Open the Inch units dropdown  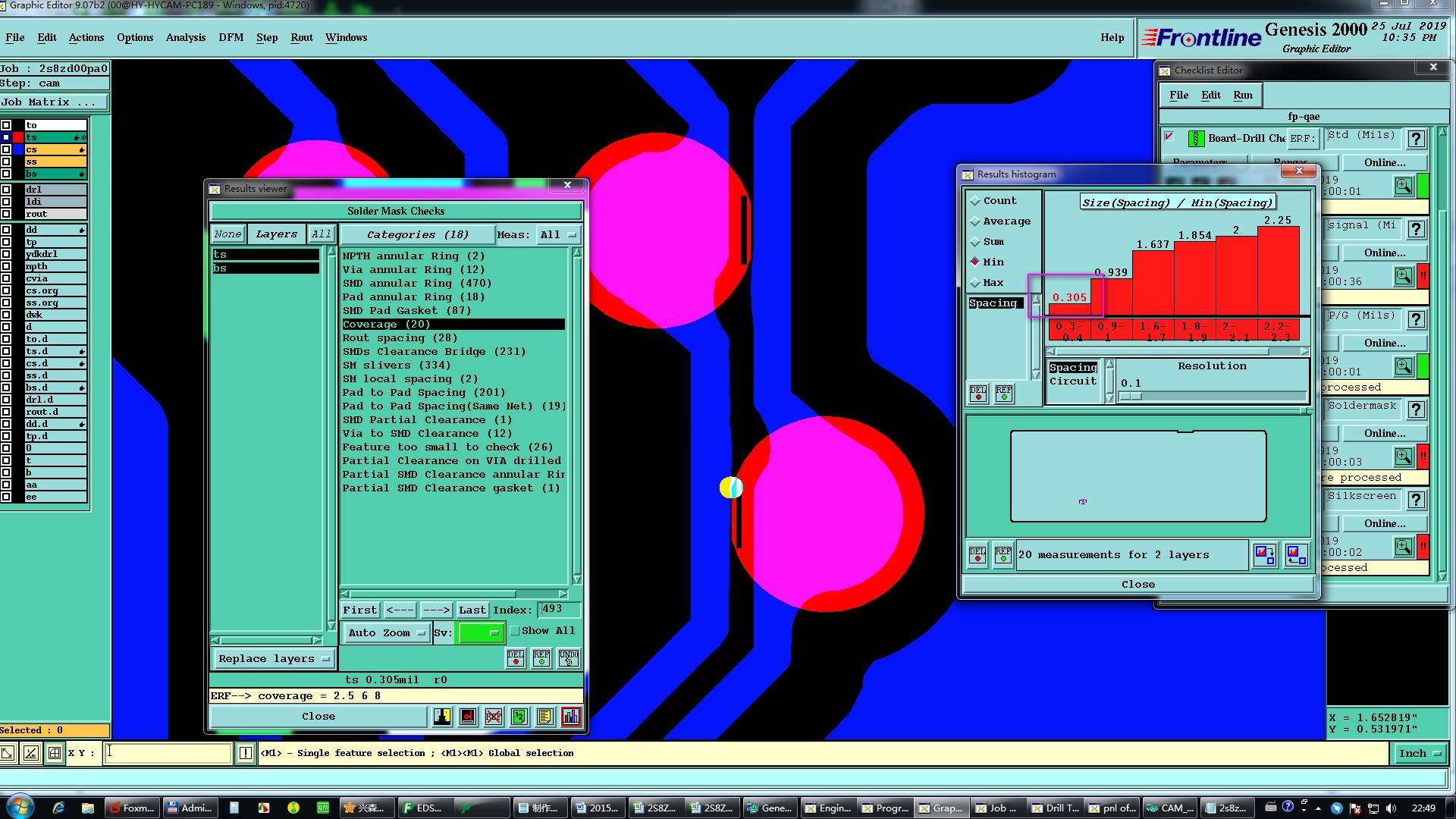pos(1419,753)
